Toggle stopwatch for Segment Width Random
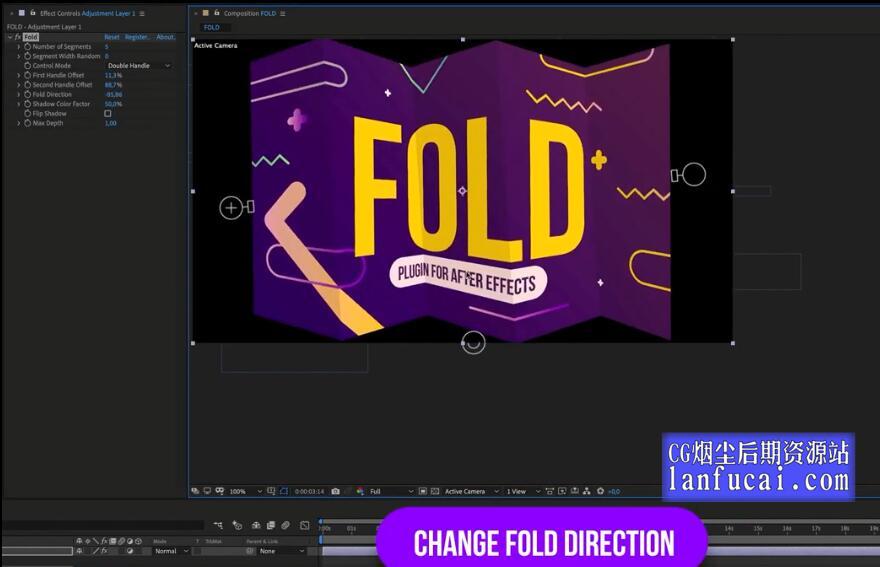The image size is (880, 567). 28,56
